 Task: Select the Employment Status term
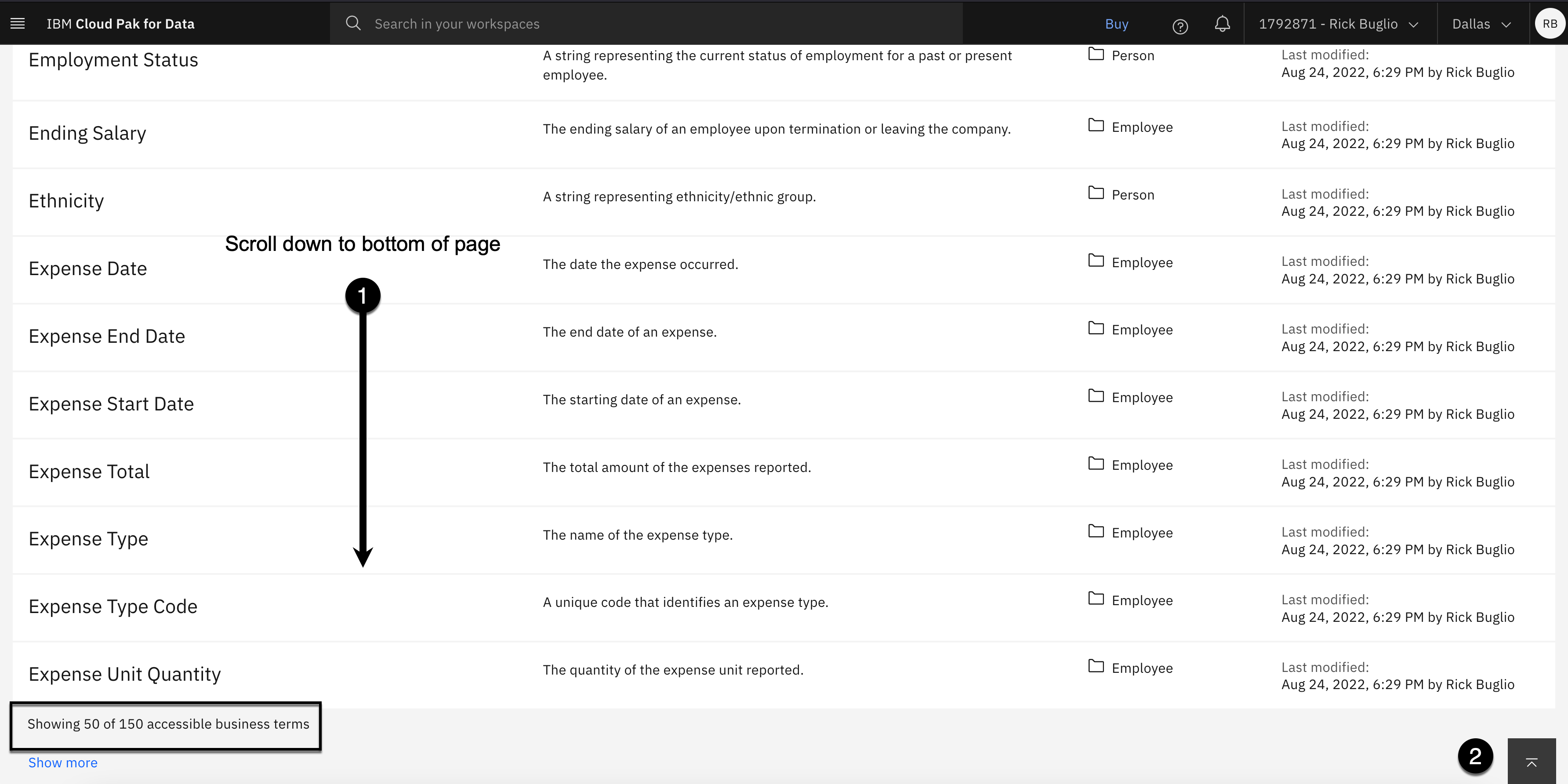pos(113,60)
